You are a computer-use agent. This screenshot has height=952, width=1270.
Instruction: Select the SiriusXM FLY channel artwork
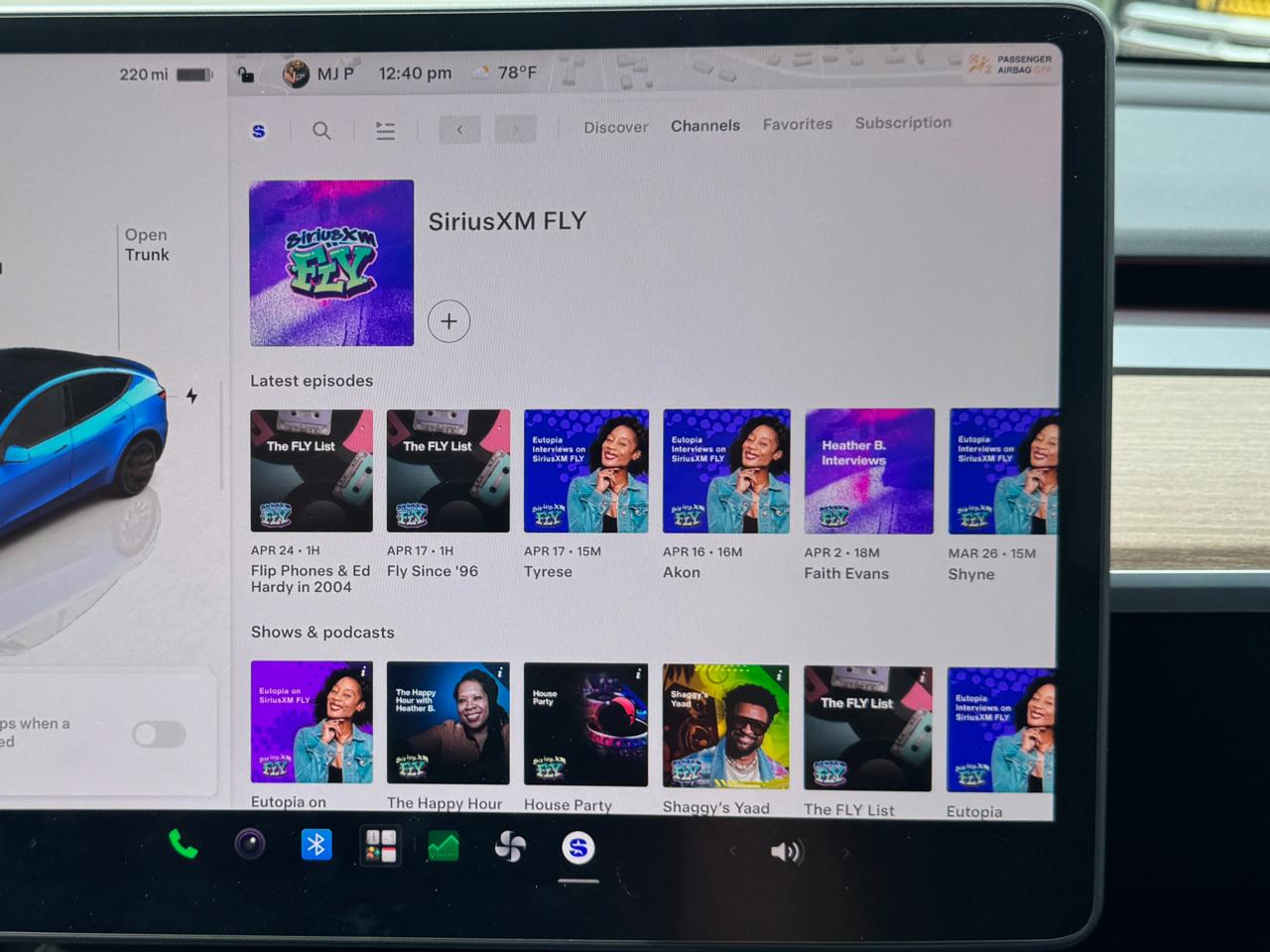click(x=331, y=263)
